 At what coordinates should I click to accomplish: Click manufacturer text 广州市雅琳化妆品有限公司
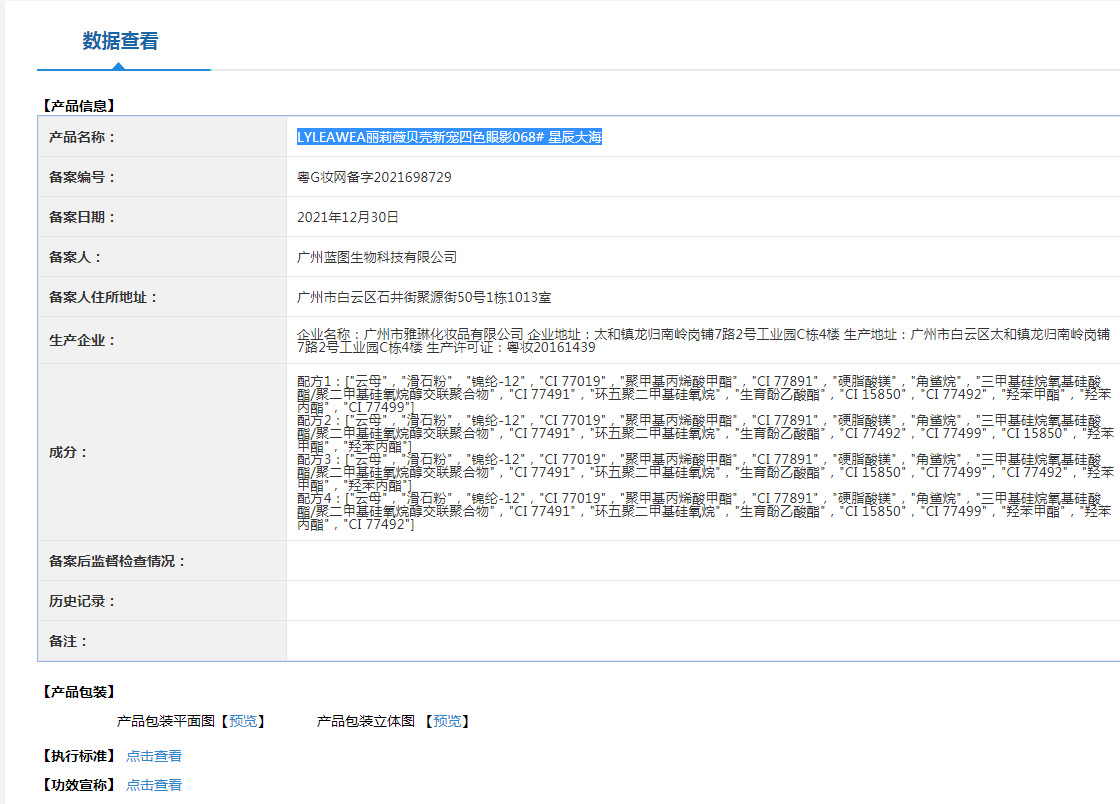[x=444, y=334]
